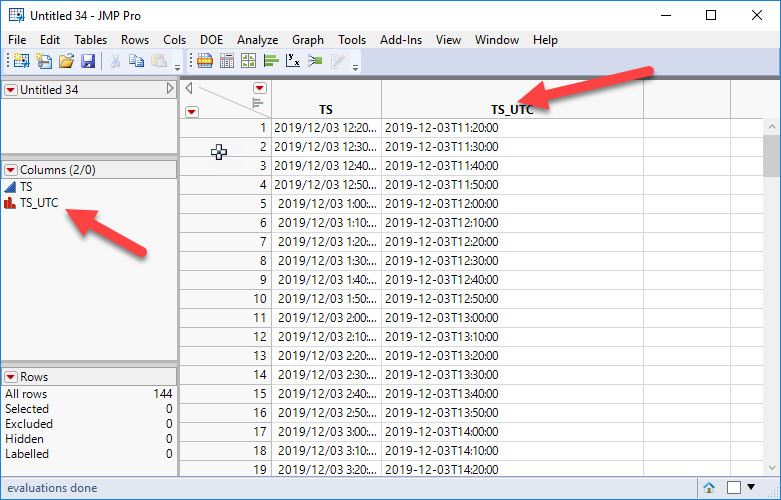Click the TS cell in row 4
Viewport: 781px width, 500px height.
(326, 185)
